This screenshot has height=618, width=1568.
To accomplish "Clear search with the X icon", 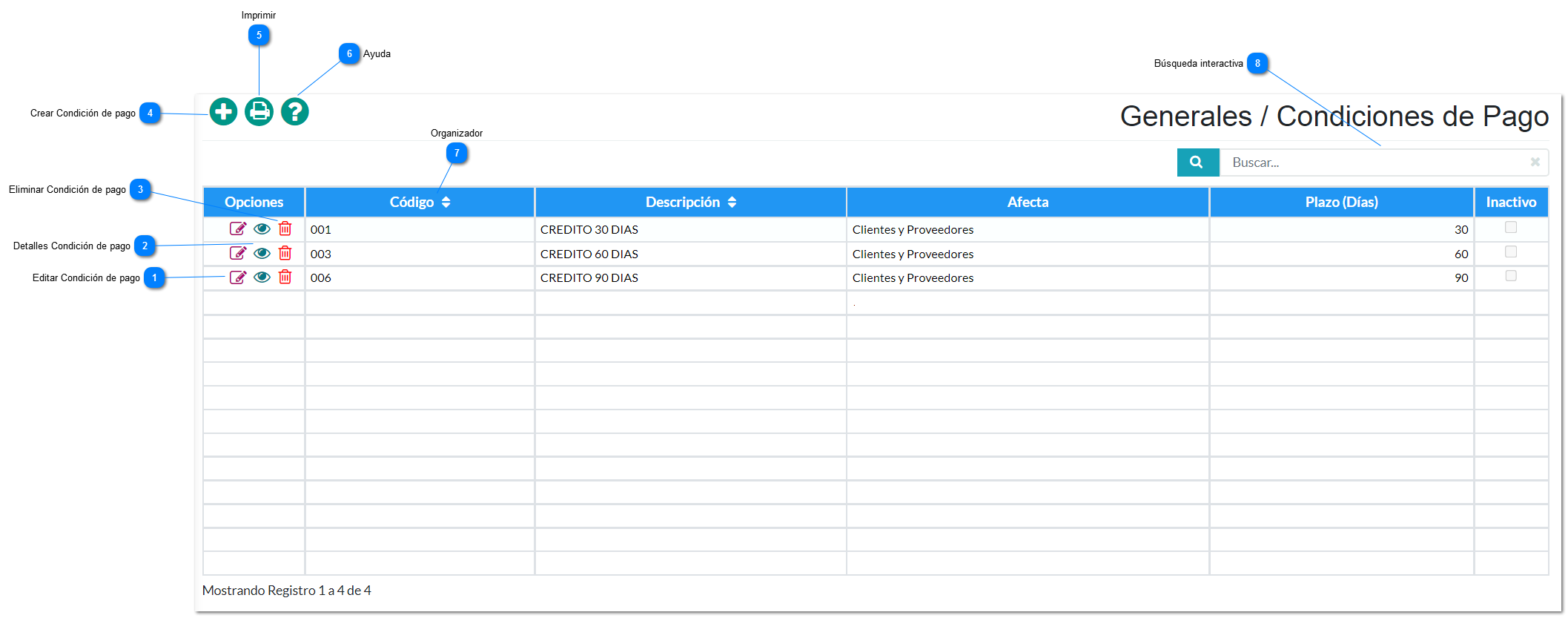I will tap(1535, 162).
